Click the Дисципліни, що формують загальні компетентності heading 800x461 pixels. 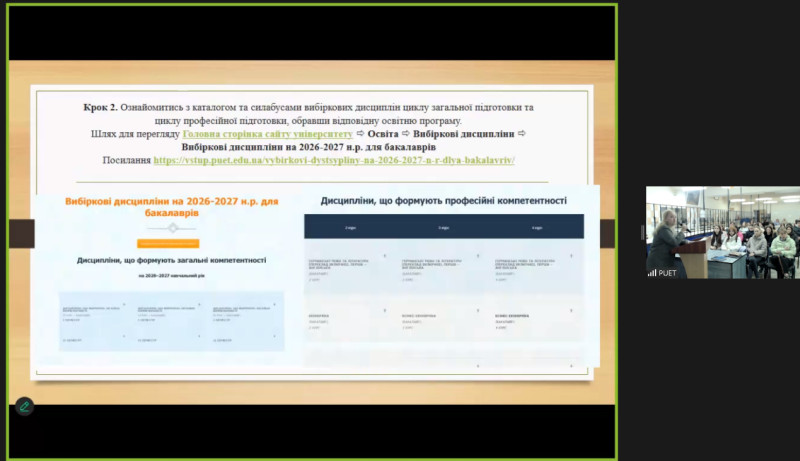point(170,260)
